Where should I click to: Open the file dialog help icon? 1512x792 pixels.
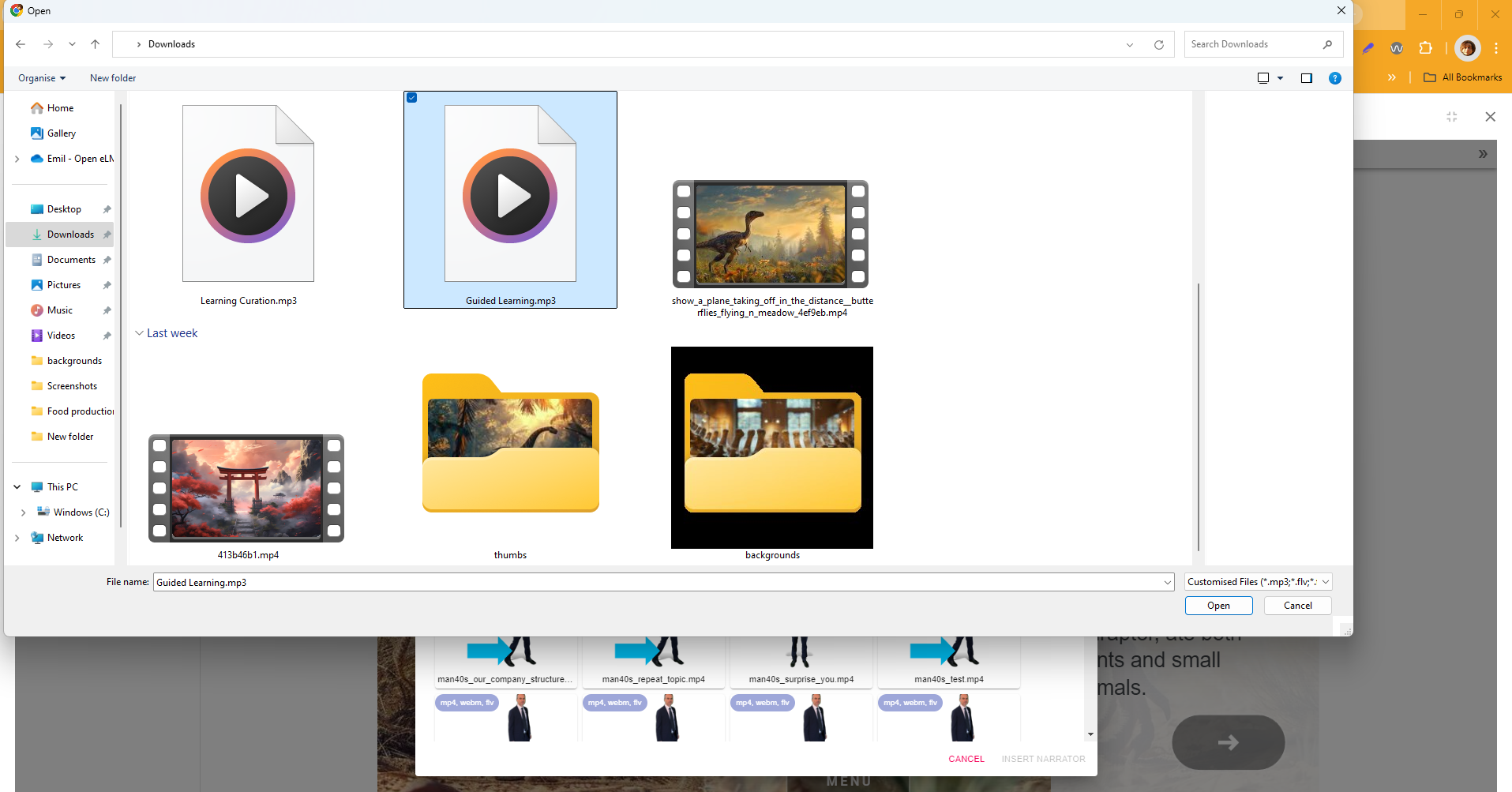[x=1334, y=78]
